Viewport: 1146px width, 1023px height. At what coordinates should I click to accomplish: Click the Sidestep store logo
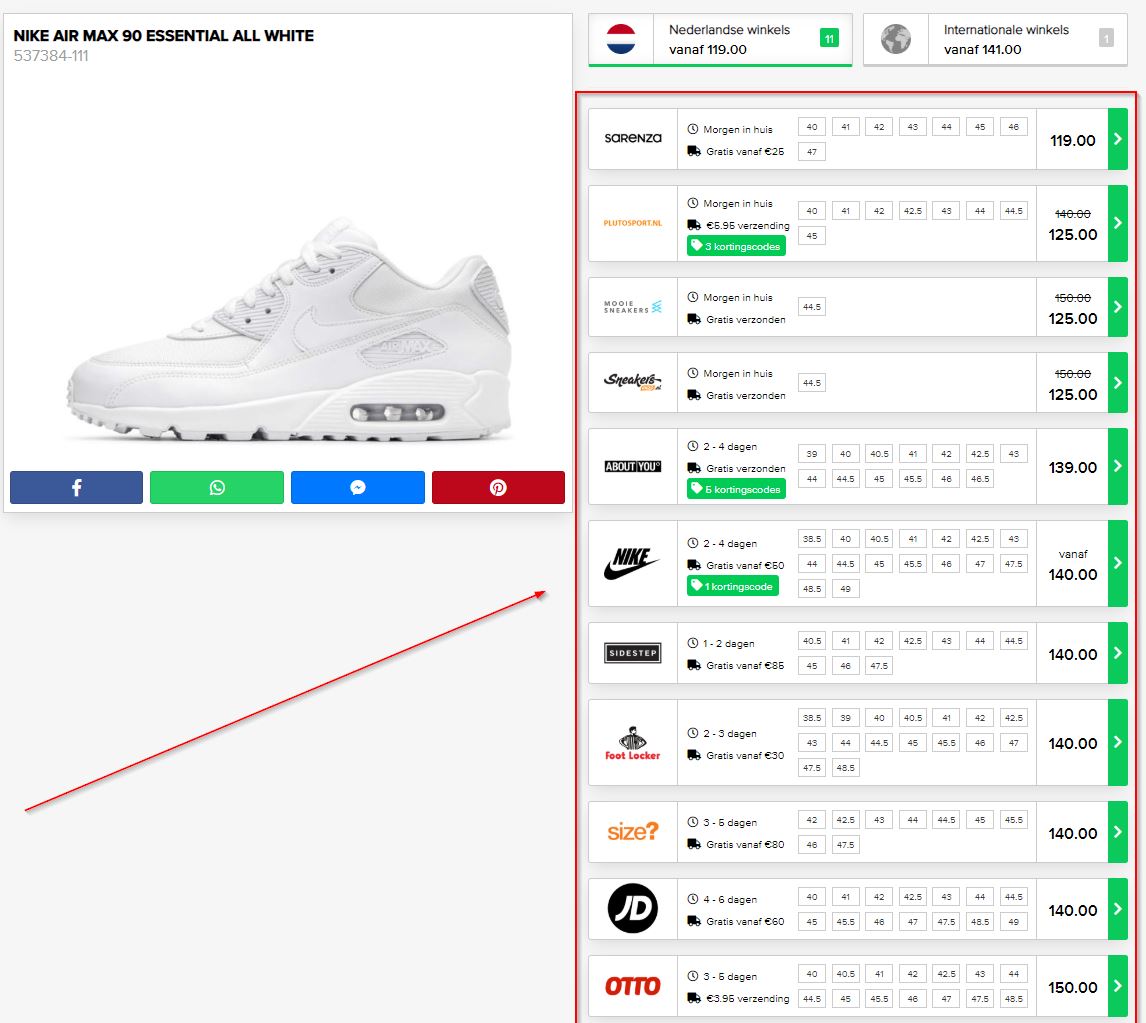coord(633,653)
